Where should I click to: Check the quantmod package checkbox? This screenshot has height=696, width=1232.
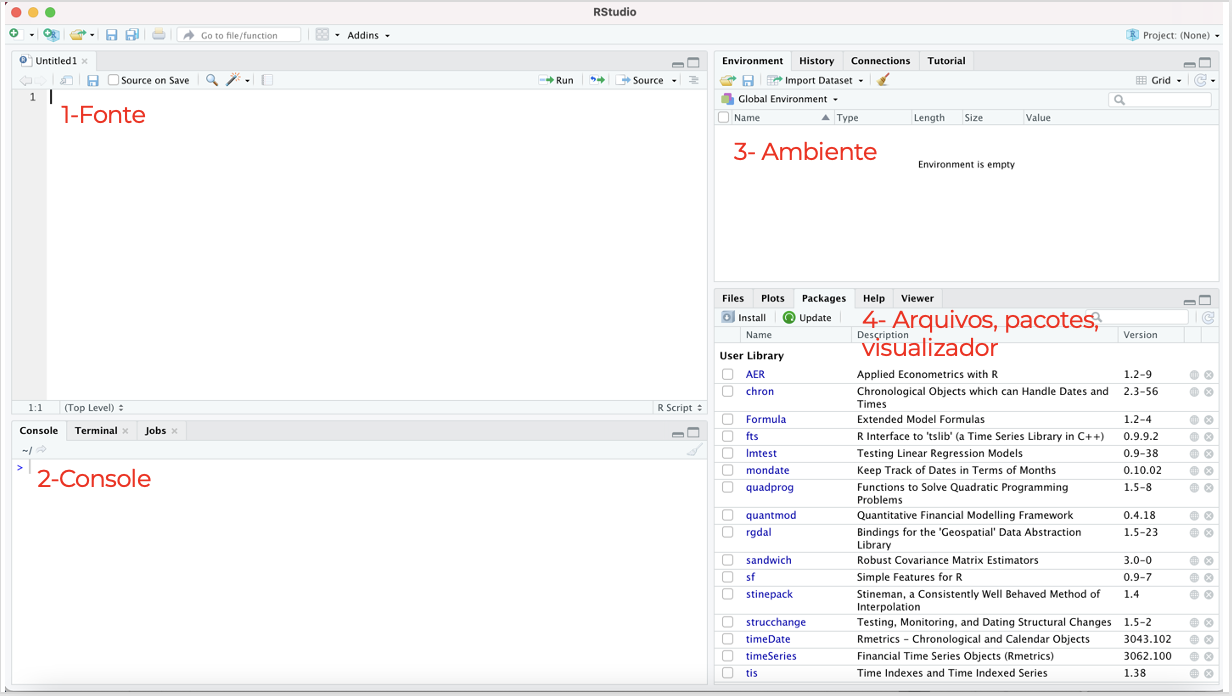(x=727, y=516)
